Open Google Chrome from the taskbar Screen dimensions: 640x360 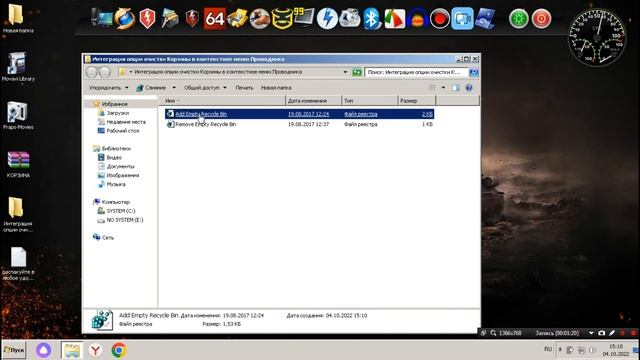tap(119, 350)
